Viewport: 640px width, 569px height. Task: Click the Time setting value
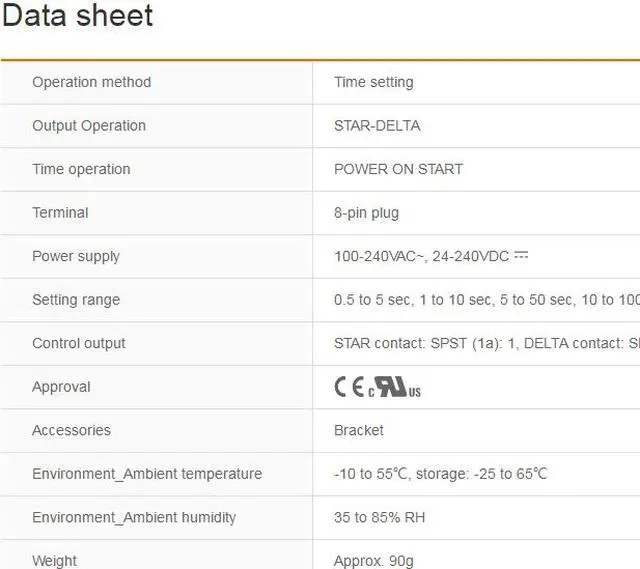373,82
